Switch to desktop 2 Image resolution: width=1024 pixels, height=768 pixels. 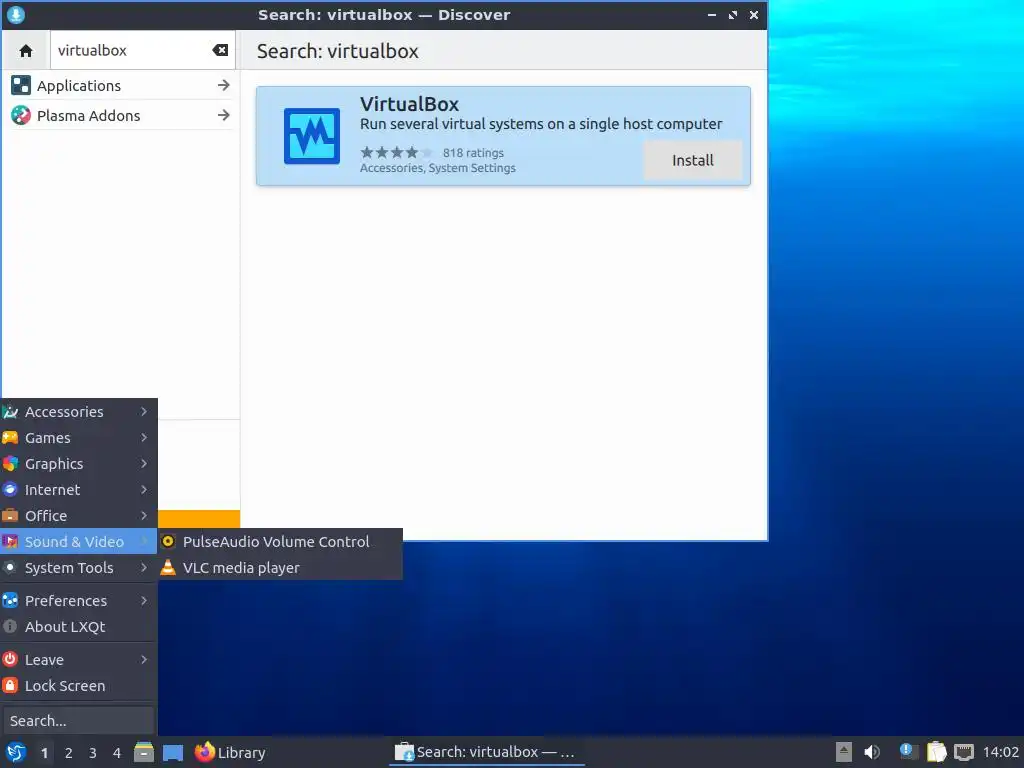pos(69,753)
